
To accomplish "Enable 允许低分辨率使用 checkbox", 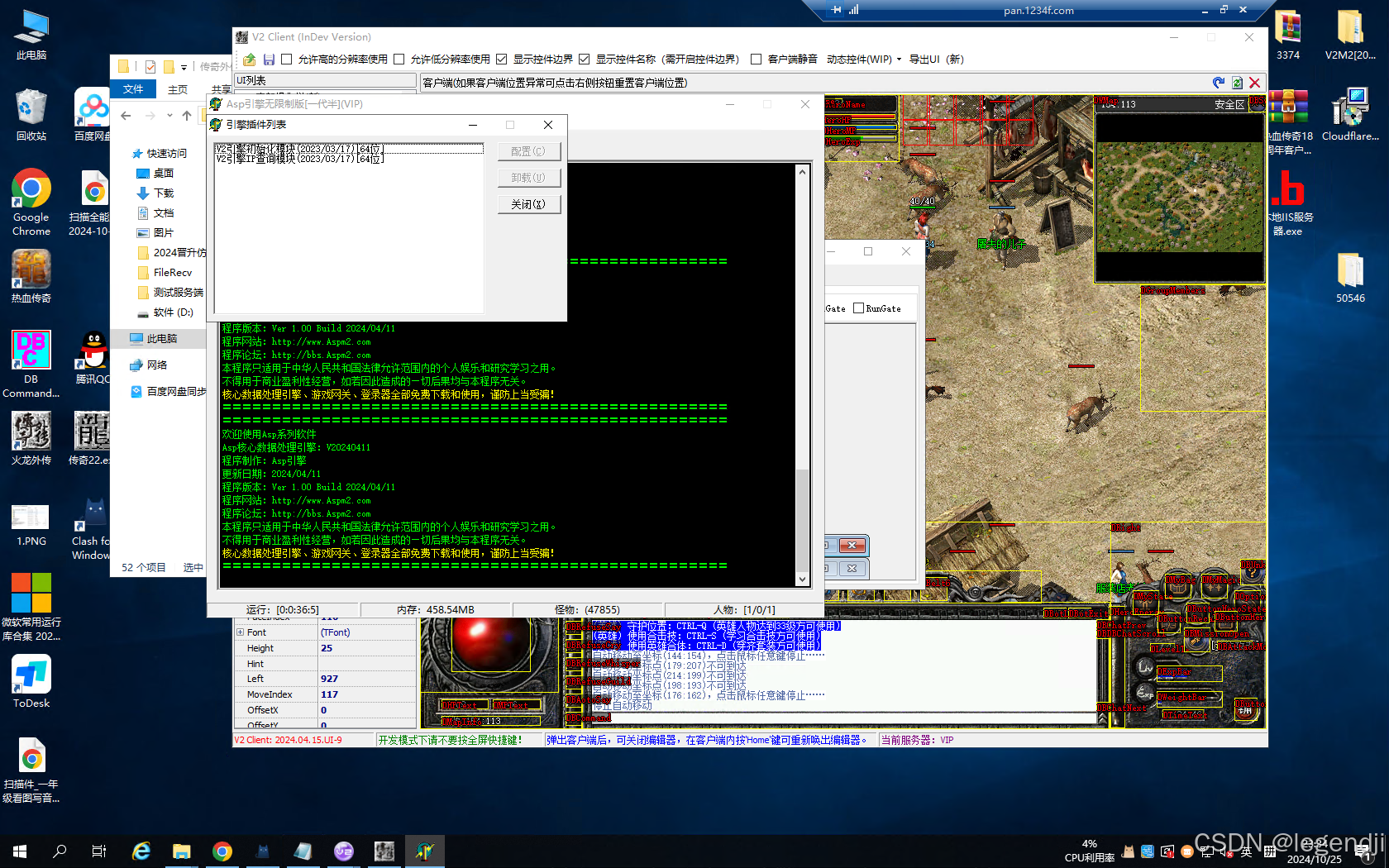I will click(399, 60).
